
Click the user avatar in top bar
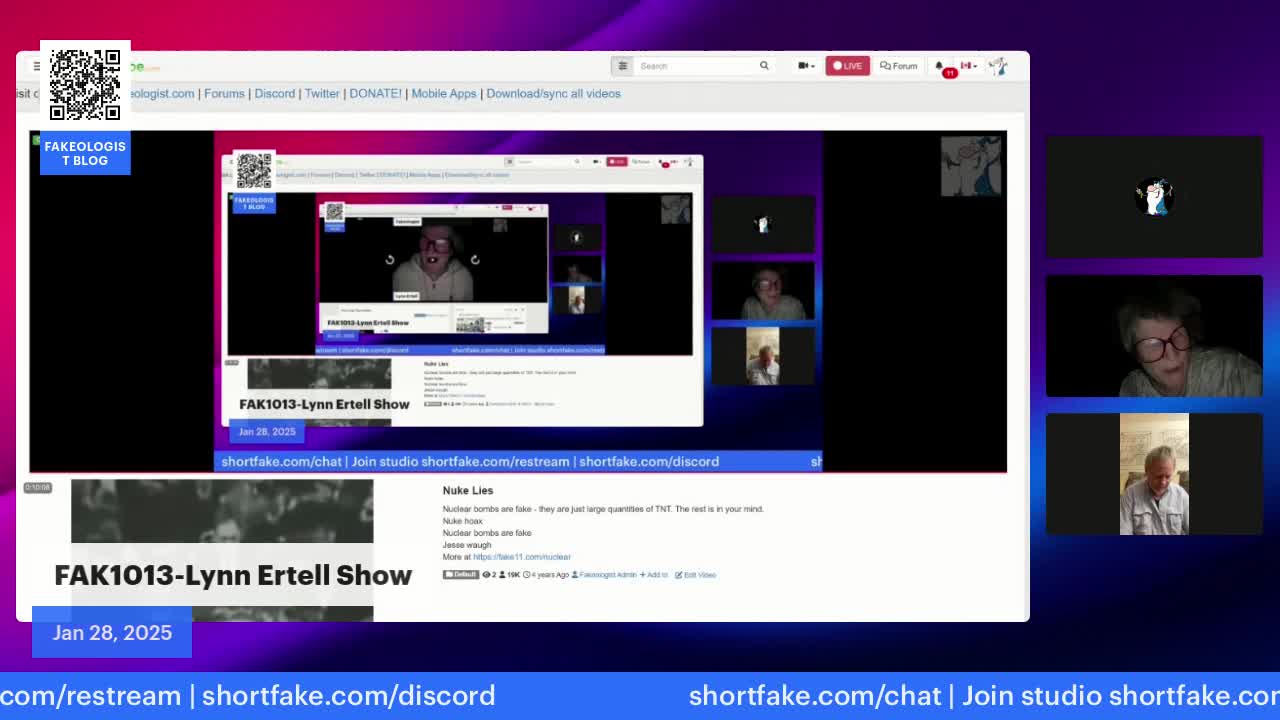point(997,66)
